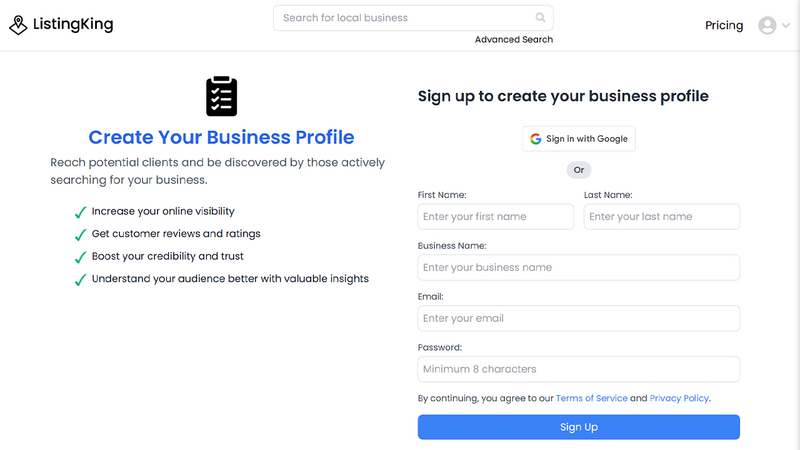Click the clipboard checklist icon
The image size is (800, 450).
pyautogui.click(x=221, y=96)
